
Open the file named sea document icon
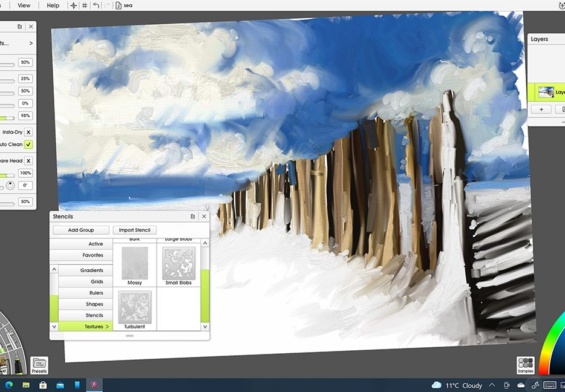(x=119, y=5)
